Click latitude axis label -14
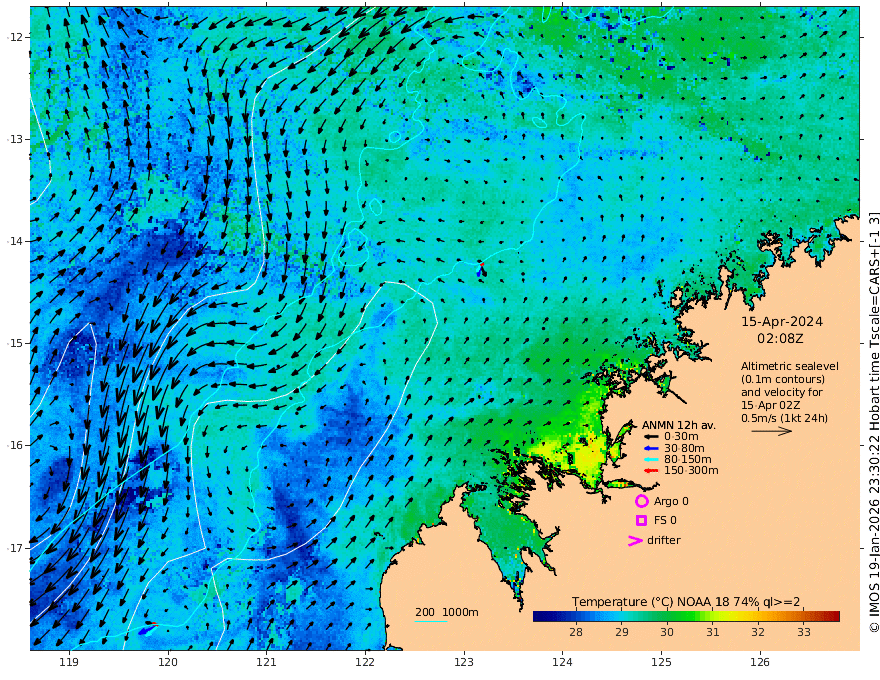Viewport: 880px width, 680px height. (15, 241)
